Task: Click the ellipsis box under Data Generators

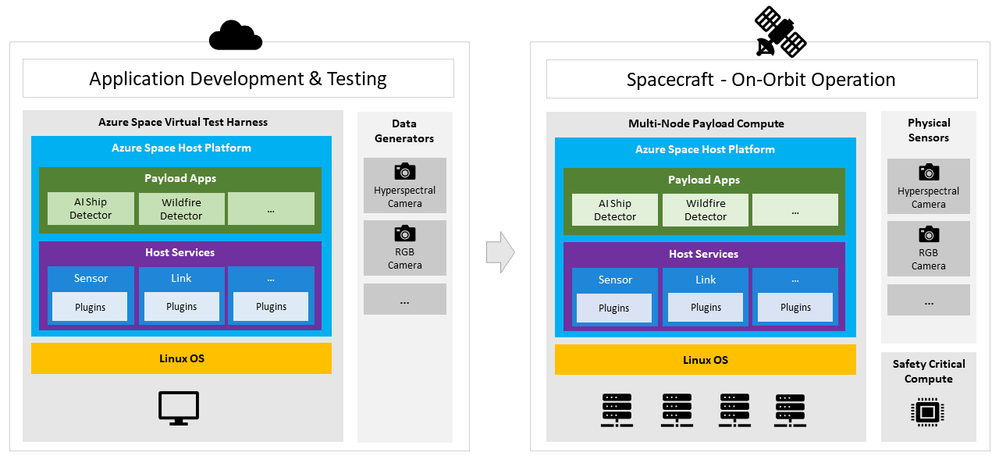Action: [x=405, y=299]
